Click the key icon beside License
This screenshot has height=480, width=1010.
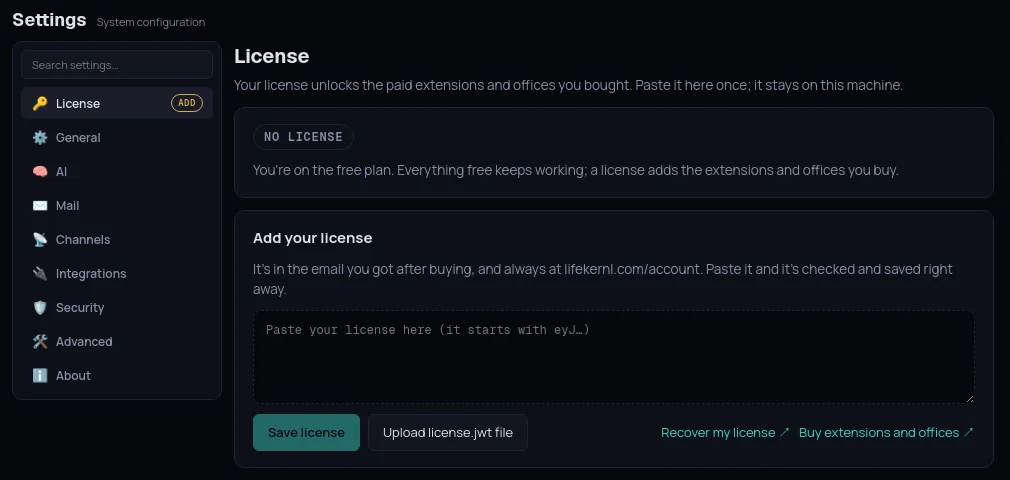click(40, 104)
